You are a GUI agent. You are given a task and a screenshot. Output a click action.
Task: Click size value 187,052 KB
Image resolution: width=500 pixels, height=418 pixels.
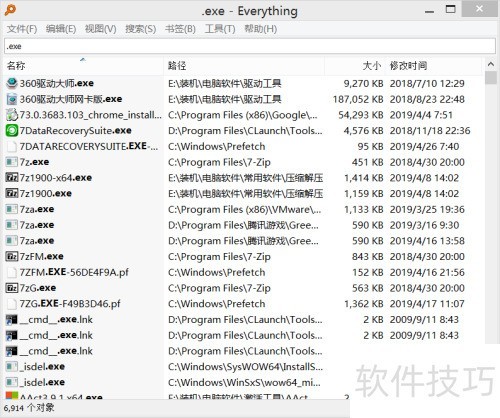[358, 99]
